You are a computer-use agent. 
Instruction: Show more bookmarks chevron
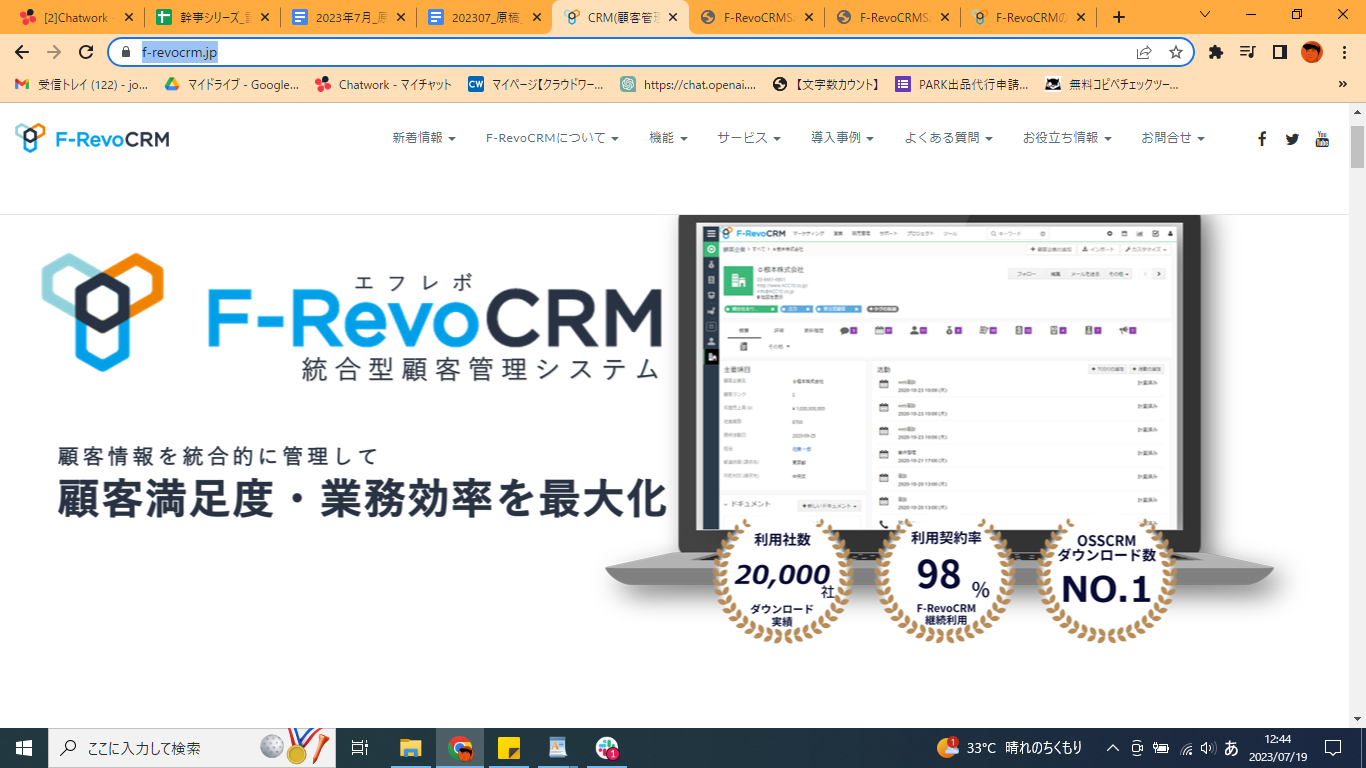(1342, 85)
